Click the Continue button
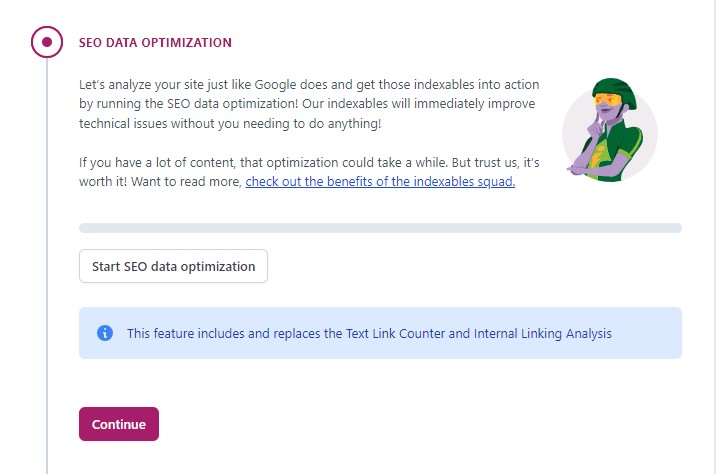Viewport: 716px width, 474px height. click(x=119, y=424)
